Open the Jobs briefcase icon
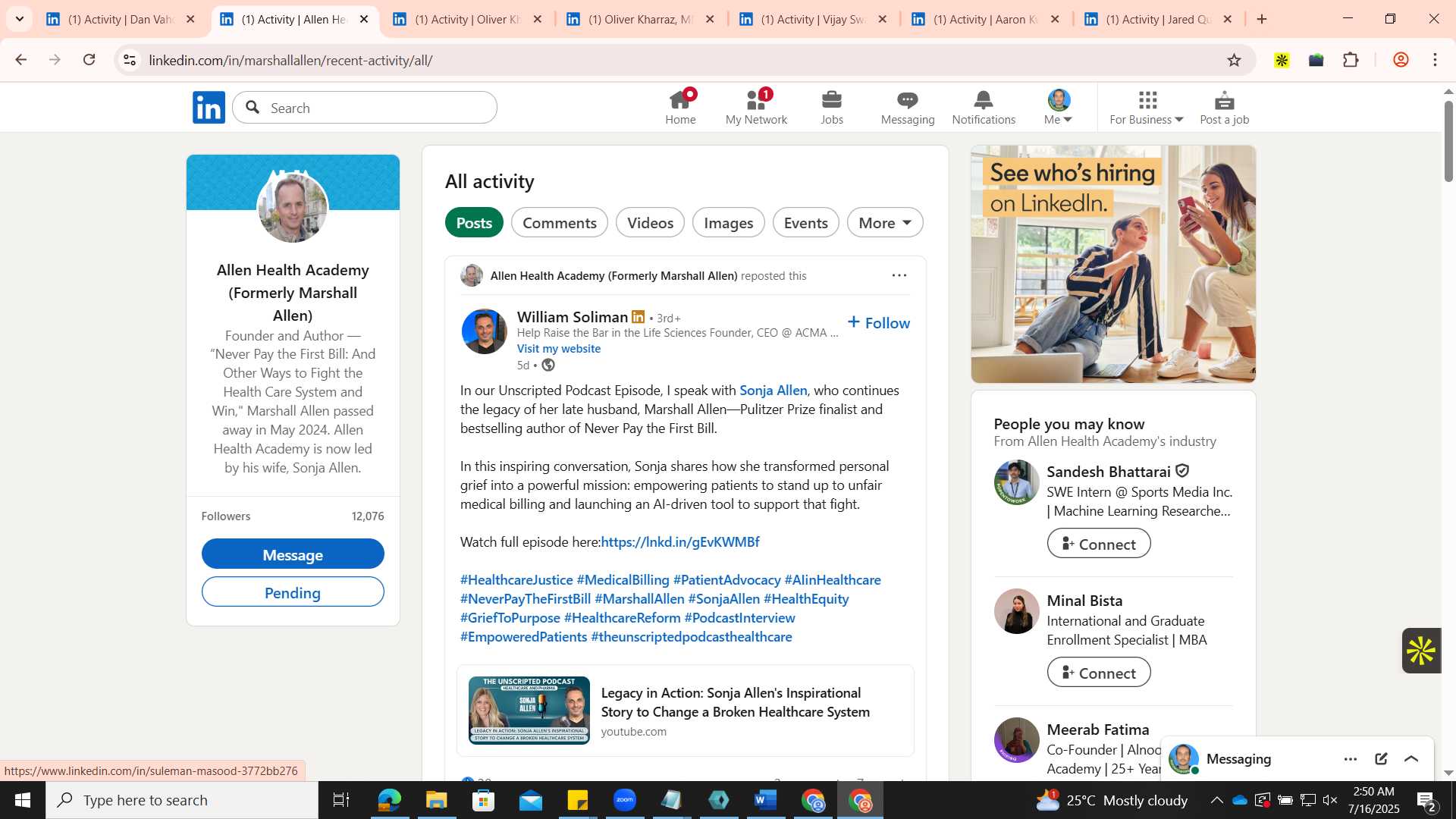 click(x=832, y=107)
